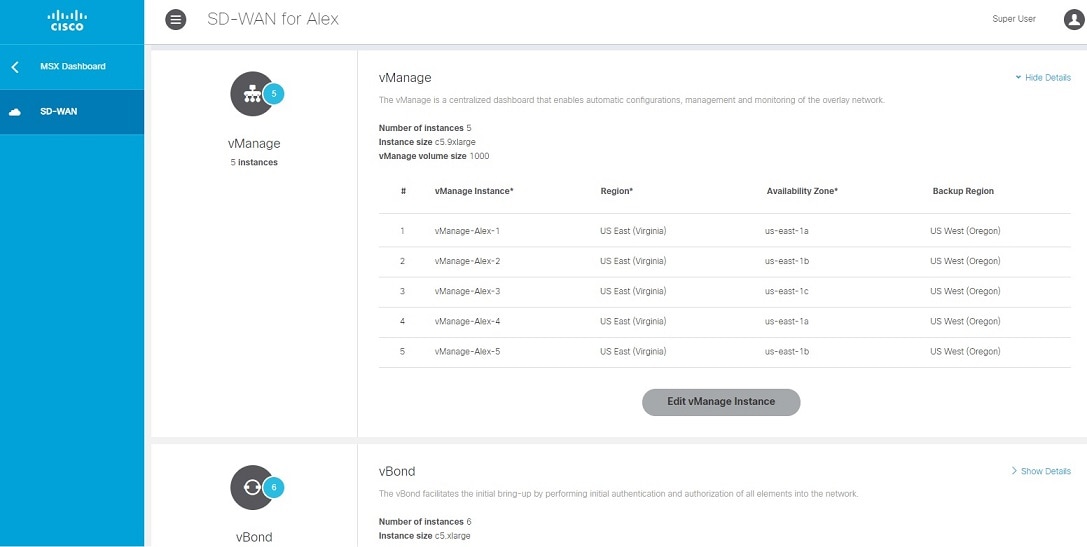Open the user profile avatar

1074,19
